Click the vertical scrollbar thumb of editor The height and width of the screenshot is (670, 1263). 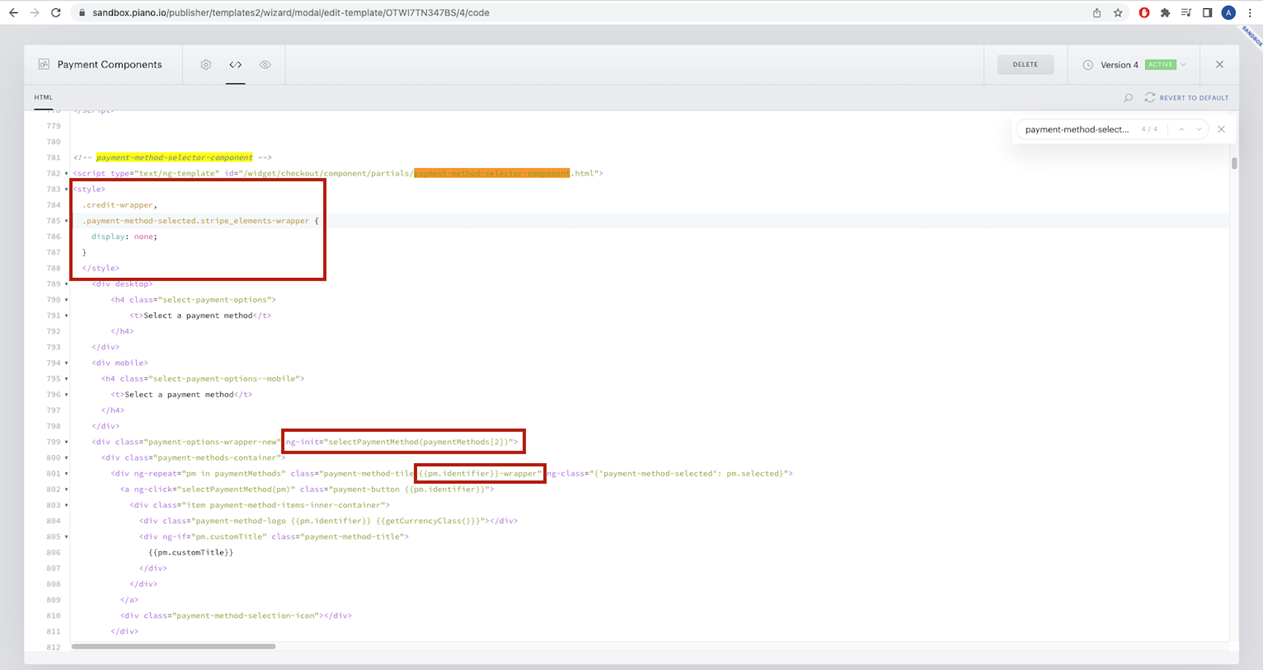click(x=1234, y=164)
